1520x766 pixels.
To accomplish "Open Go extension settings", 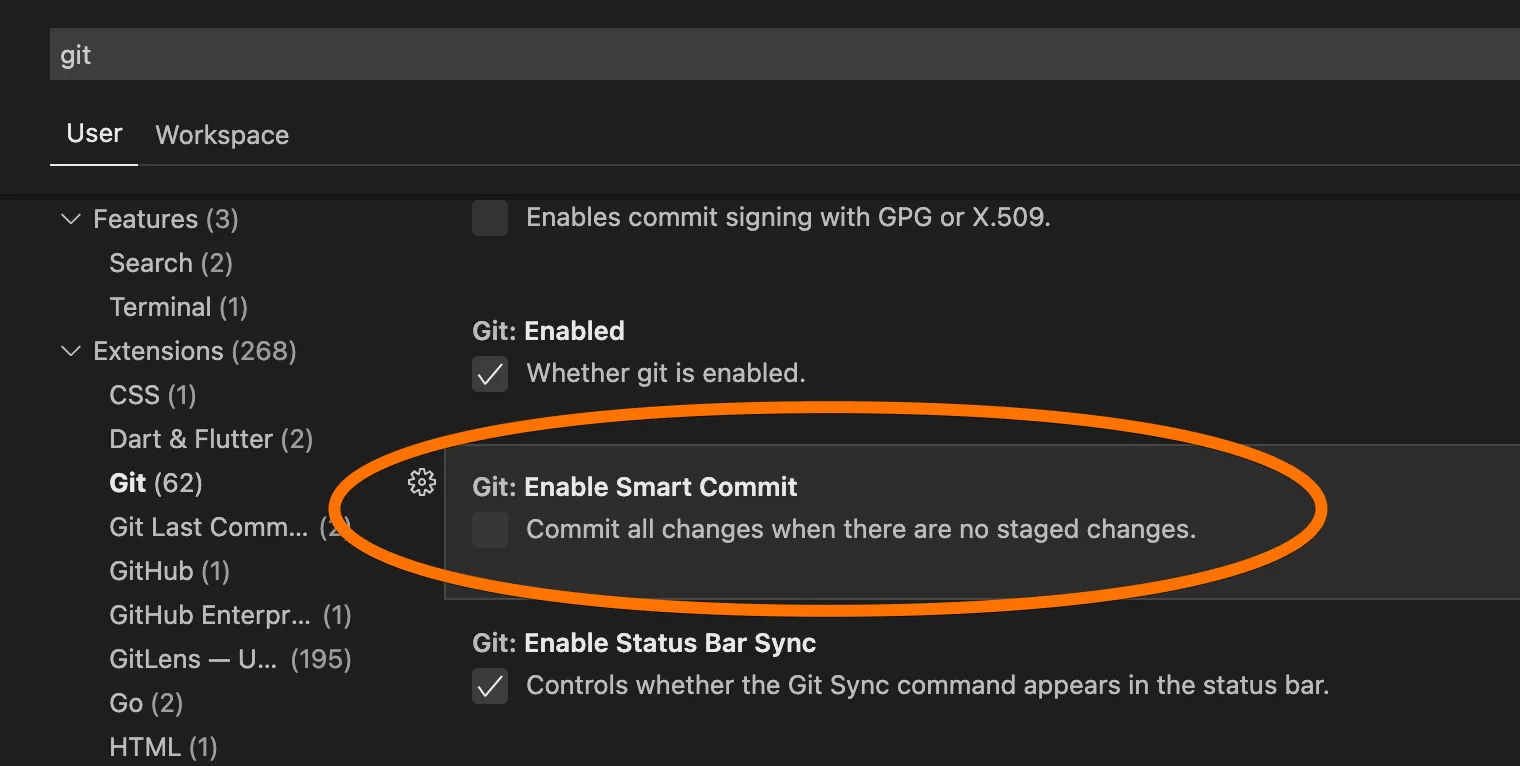I will [x=145, y=703].
